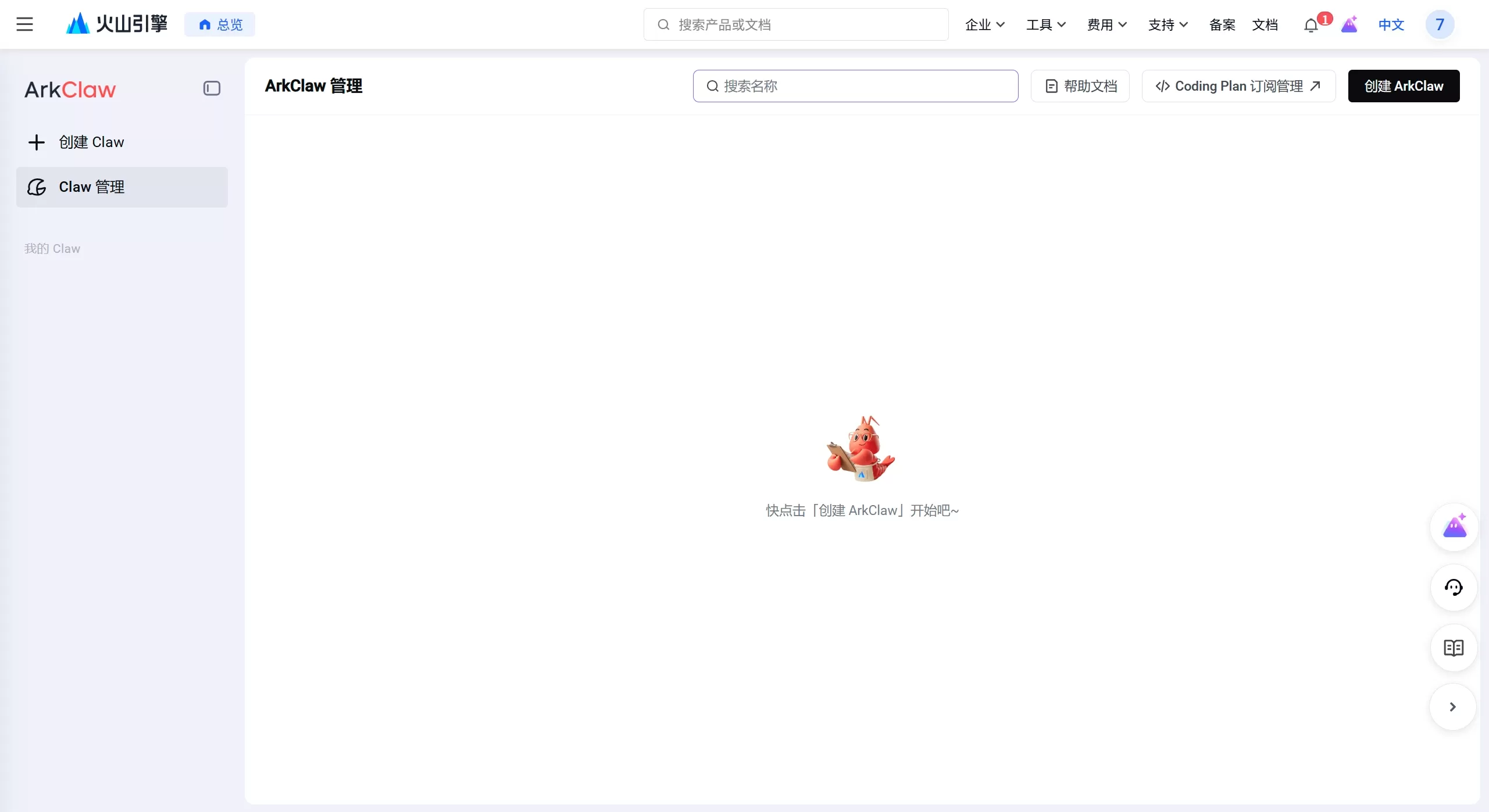Expand the 企业 dropdown menu
This screenshot has width=1489, height=812.
click(x=985, y=24)
